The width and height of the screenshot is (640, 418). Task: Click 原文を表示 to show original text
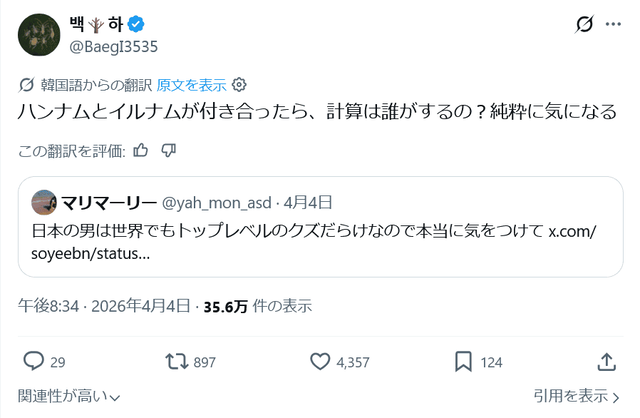pyautogui.click(x=191, y=85)
